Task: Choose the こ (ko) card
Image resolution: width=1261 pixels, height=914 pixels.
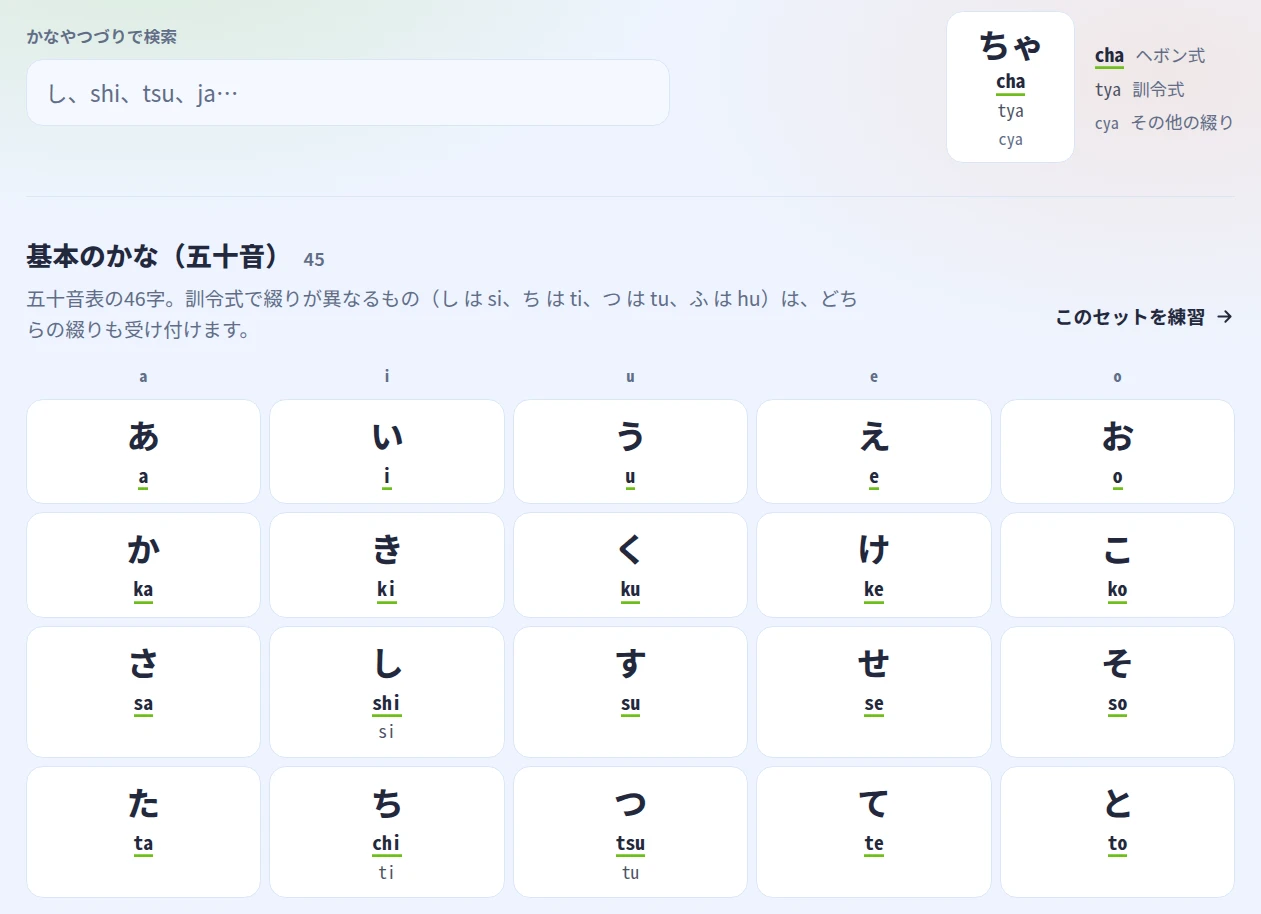Action: coord(1117,565)
